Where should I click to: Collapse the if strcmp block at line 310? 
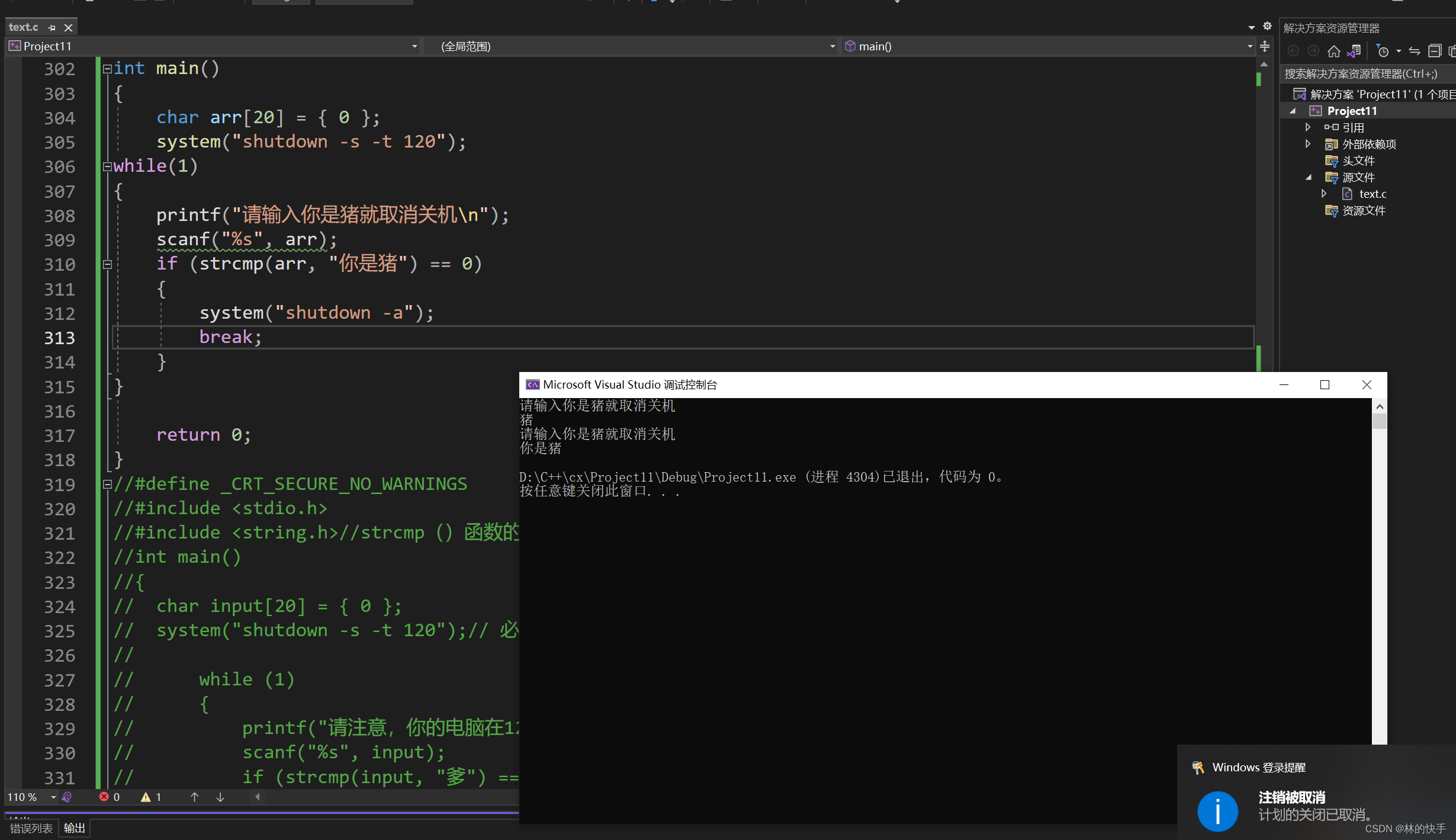[x=107, y=265]
